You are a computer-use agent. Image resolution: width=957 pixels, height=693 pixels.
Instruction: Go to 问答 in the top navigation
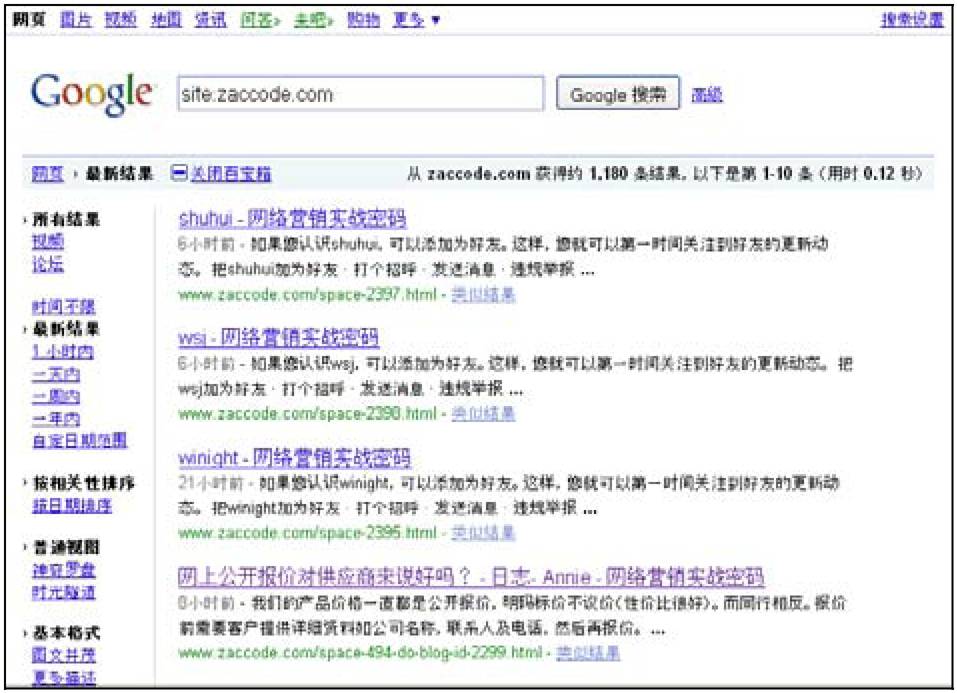260,20
